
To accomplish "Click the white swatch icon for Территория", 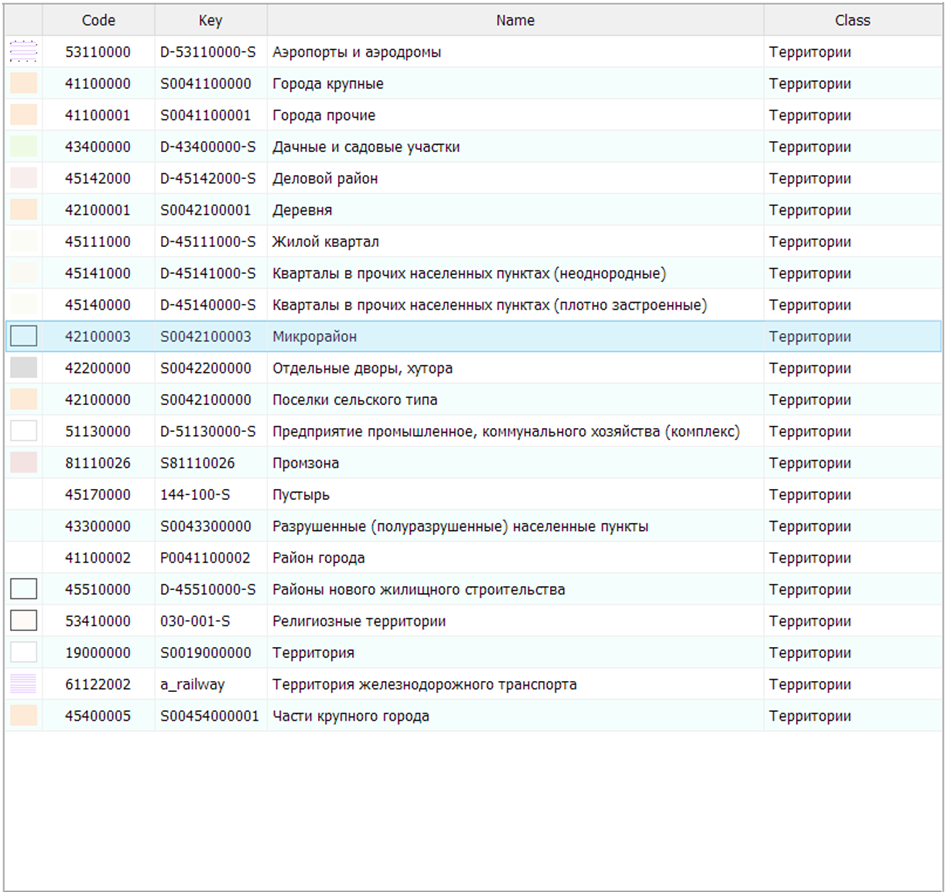I will pyautogui.click(x=23, y=653).
